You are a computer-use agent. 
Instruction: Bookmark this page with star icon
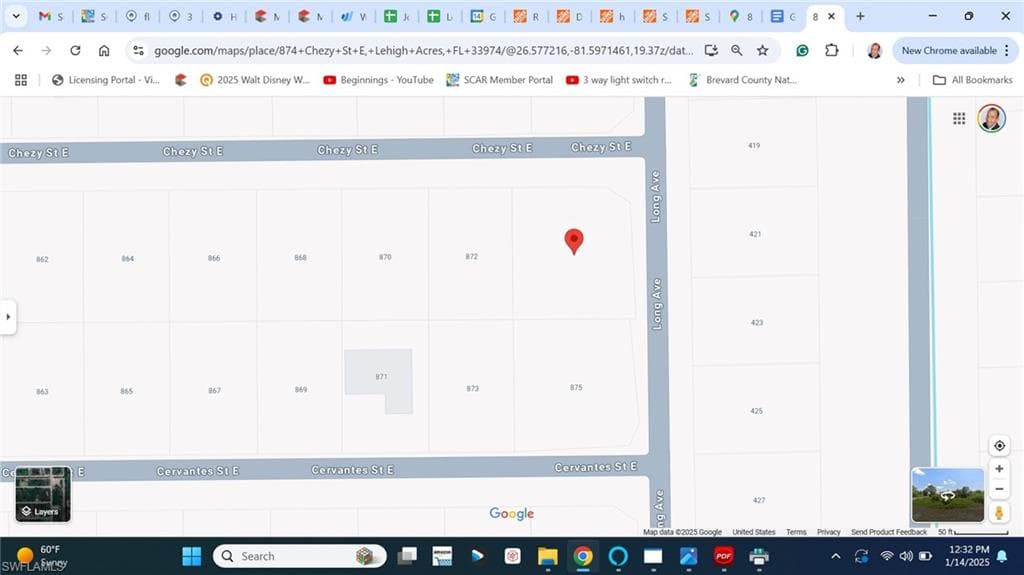point(762,50)
